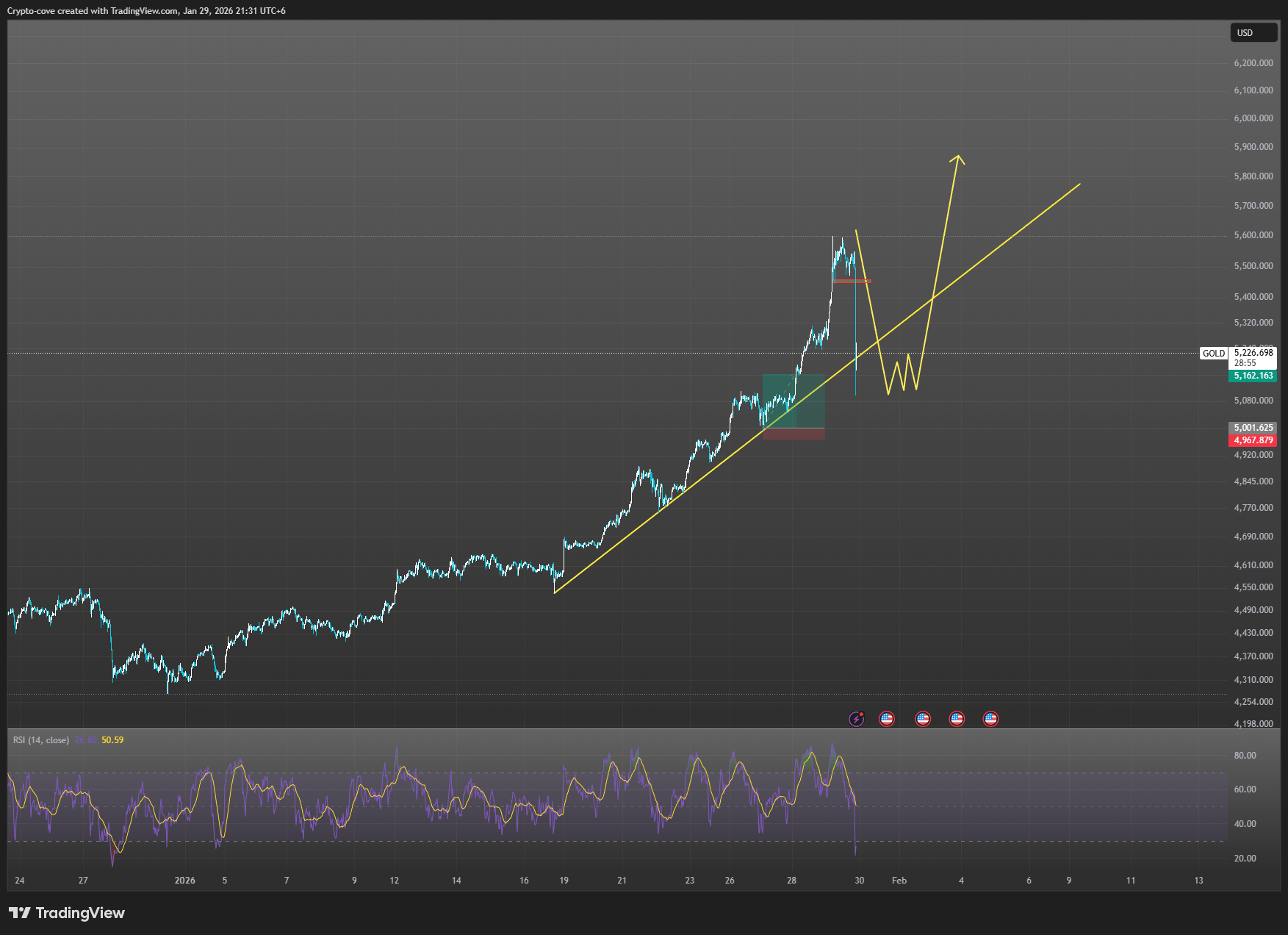Click the 5,400.000 price axis label
Viewport: 1288px width, 935px height.
coord(1253,297)
